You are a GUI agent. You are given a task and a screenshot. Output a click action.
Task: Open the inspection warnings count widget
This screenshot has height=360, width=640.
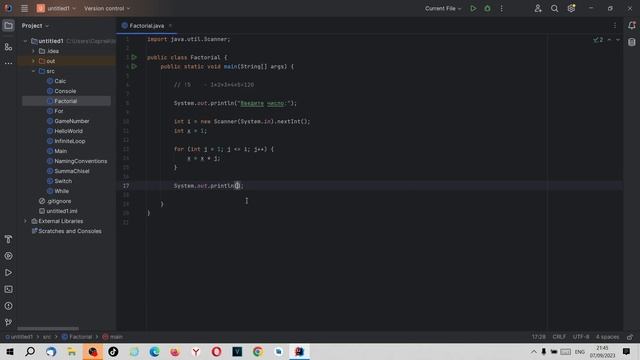tap(598, 40)
